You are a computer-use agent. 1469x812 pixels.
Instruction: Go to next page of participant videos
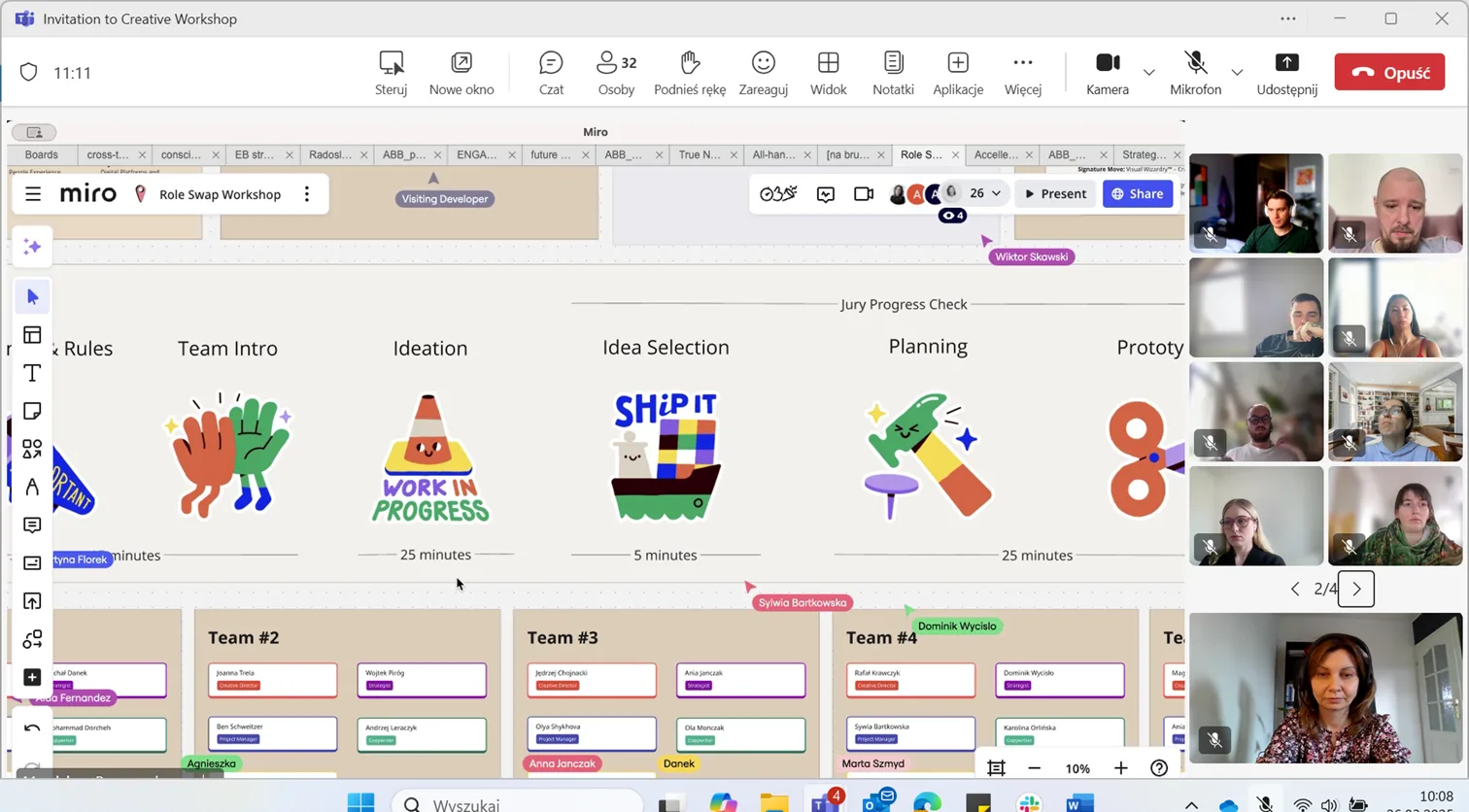[x=1356, y=589]
